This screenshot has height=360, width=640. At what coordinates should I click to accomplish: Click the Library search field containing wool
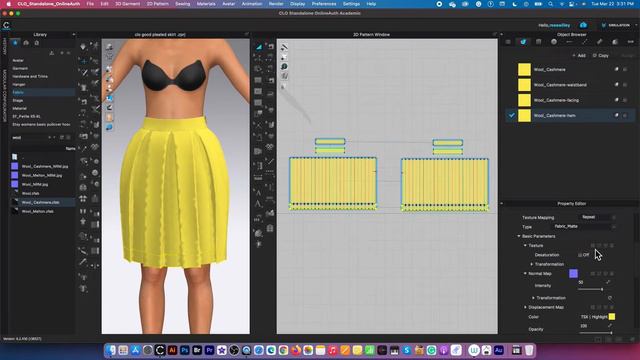(x=29, y=138)
